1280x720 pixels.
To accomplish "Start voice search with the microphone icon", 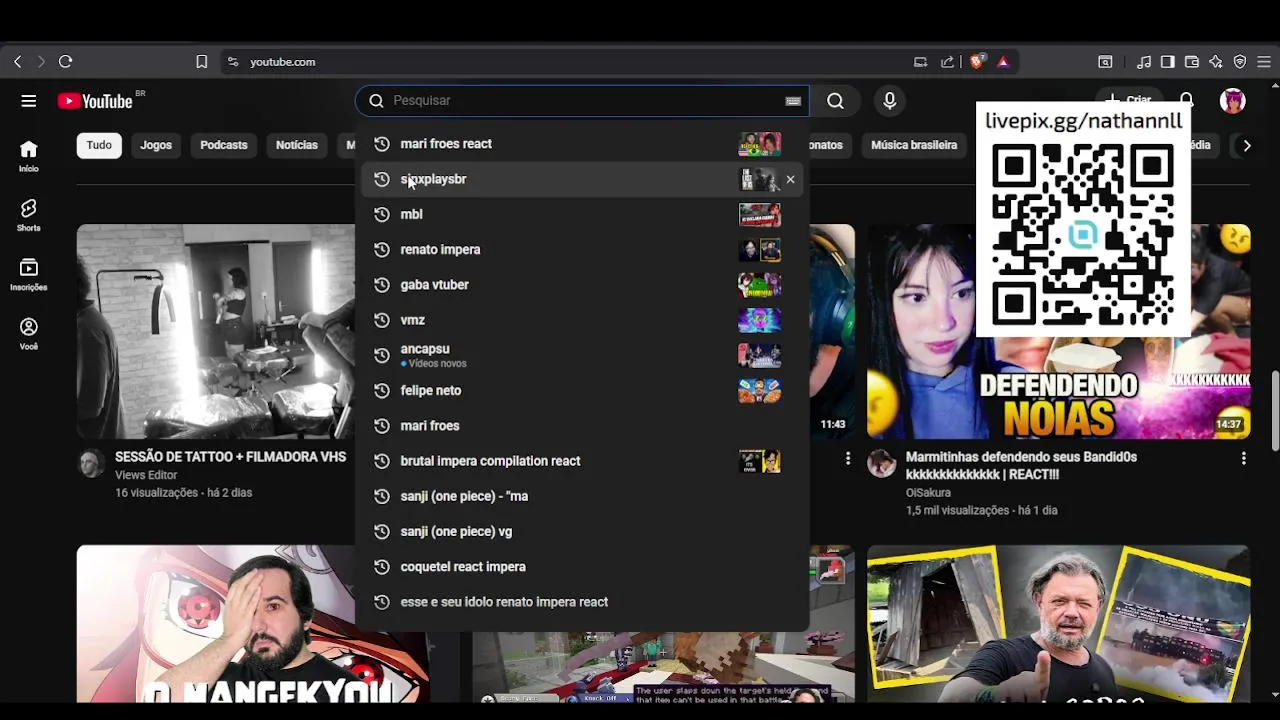I will coord(889,101).
